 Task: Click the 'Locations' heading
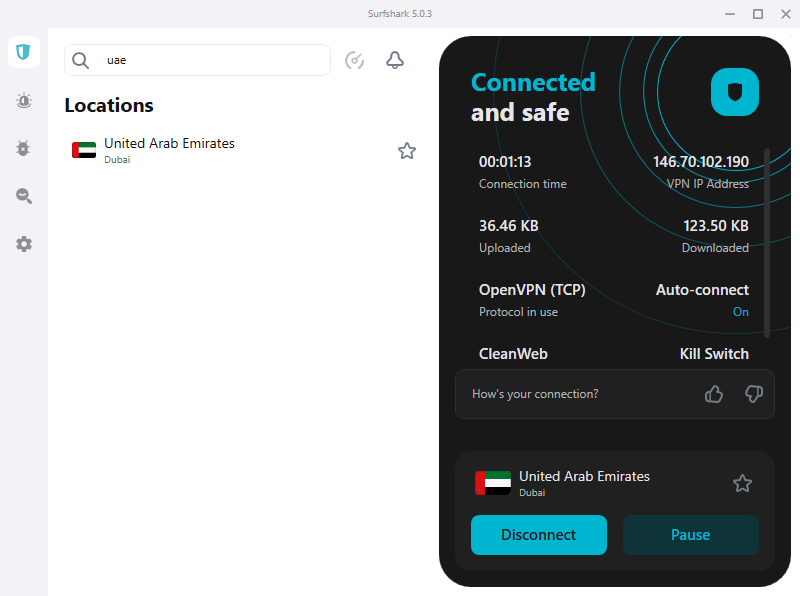pyautogui.click(x=109, y=105)
